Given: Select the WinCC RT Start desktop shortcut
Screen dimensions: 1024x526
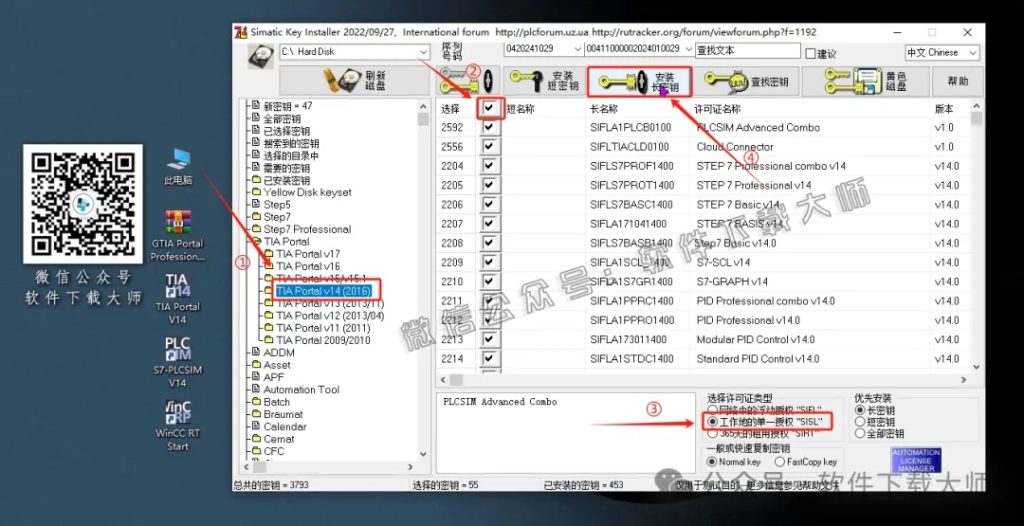Looking at the screenshot, I should (x=178, y=426).
